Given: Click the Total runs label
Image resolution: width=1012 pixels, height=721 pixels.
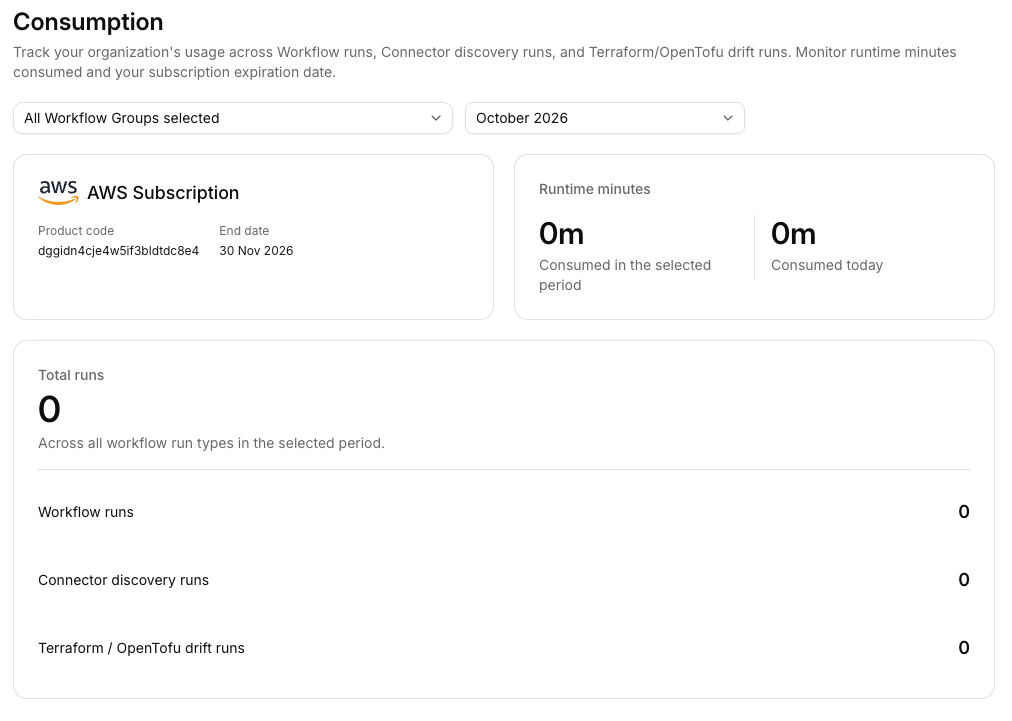Looking at the screenshot, I should pyautogui.click(x=71, y=375).
